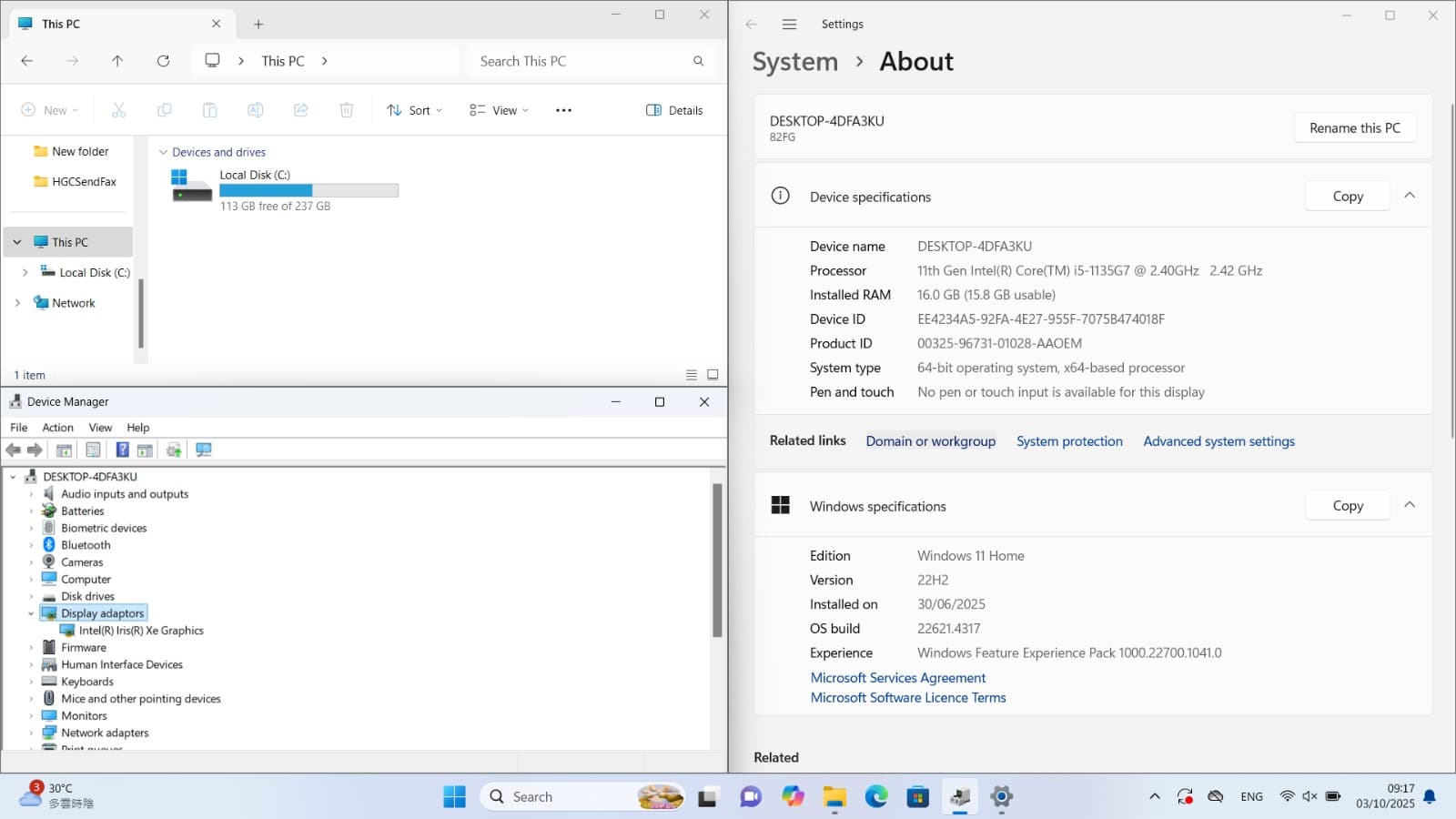Open the Sort dropdown in Explorer
The height and width of the screenshot is (819, 1456).
(x=414, y=110)
